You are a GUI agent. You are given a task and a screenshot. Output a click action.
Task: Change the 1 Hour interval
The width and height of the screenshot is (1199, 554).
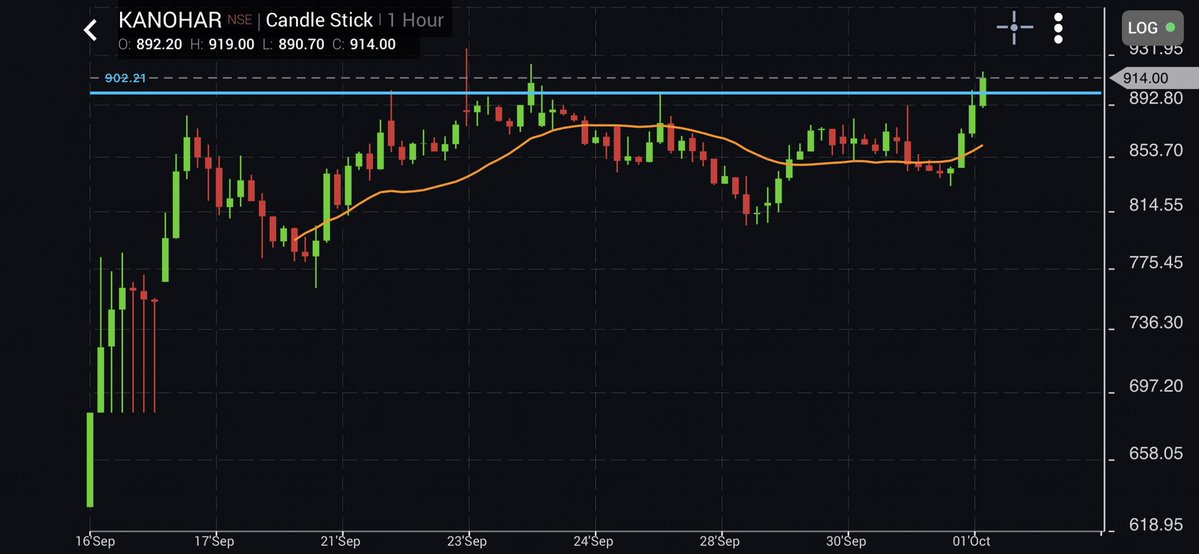pyautogui.click(x=415, y=20)
